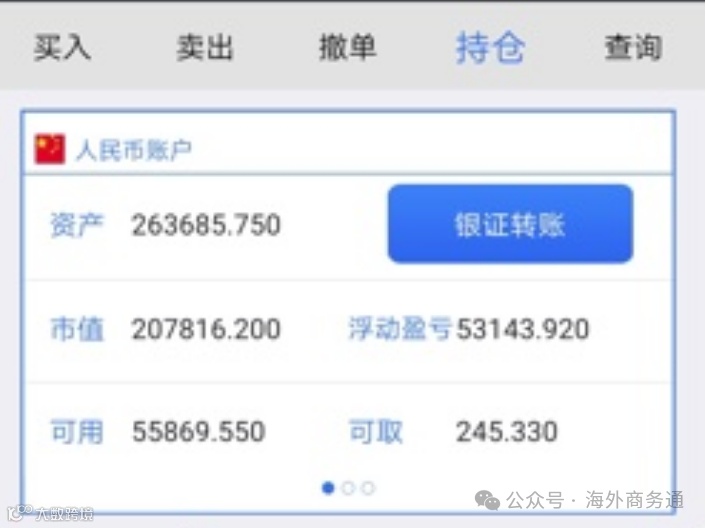Switch to the 撤单 tab

tap(348, 47)
